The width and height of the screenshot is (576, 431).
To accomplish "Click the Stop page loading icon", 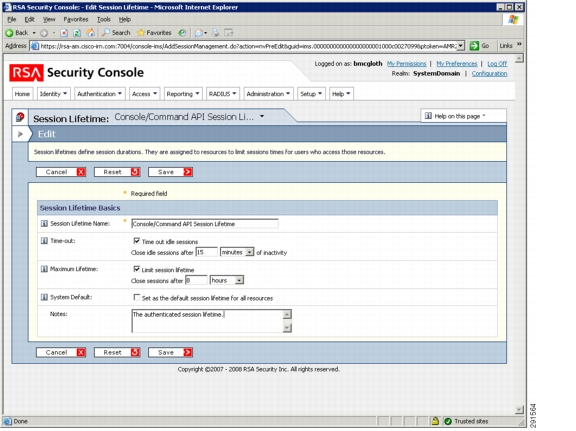I will (x=64, y=33).
